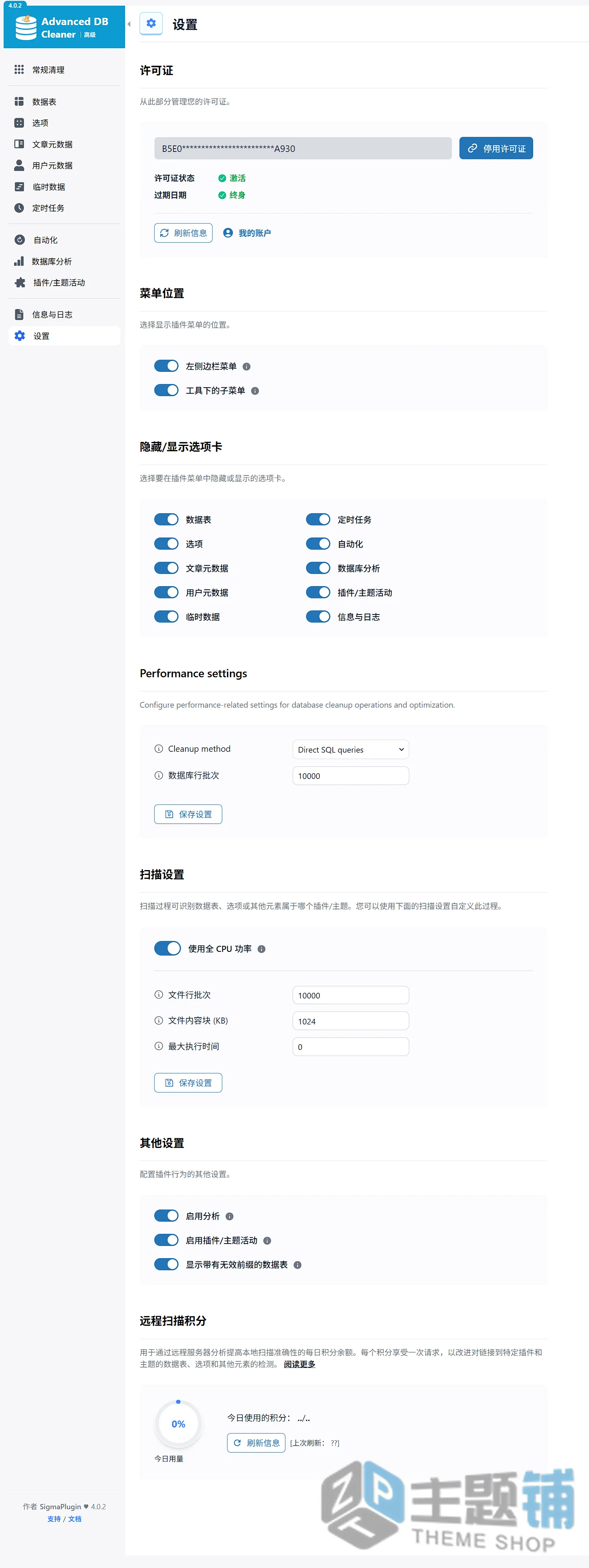
Task: Click the 文件内容块 (KB) input field
Action: [x=351, y=1021]
